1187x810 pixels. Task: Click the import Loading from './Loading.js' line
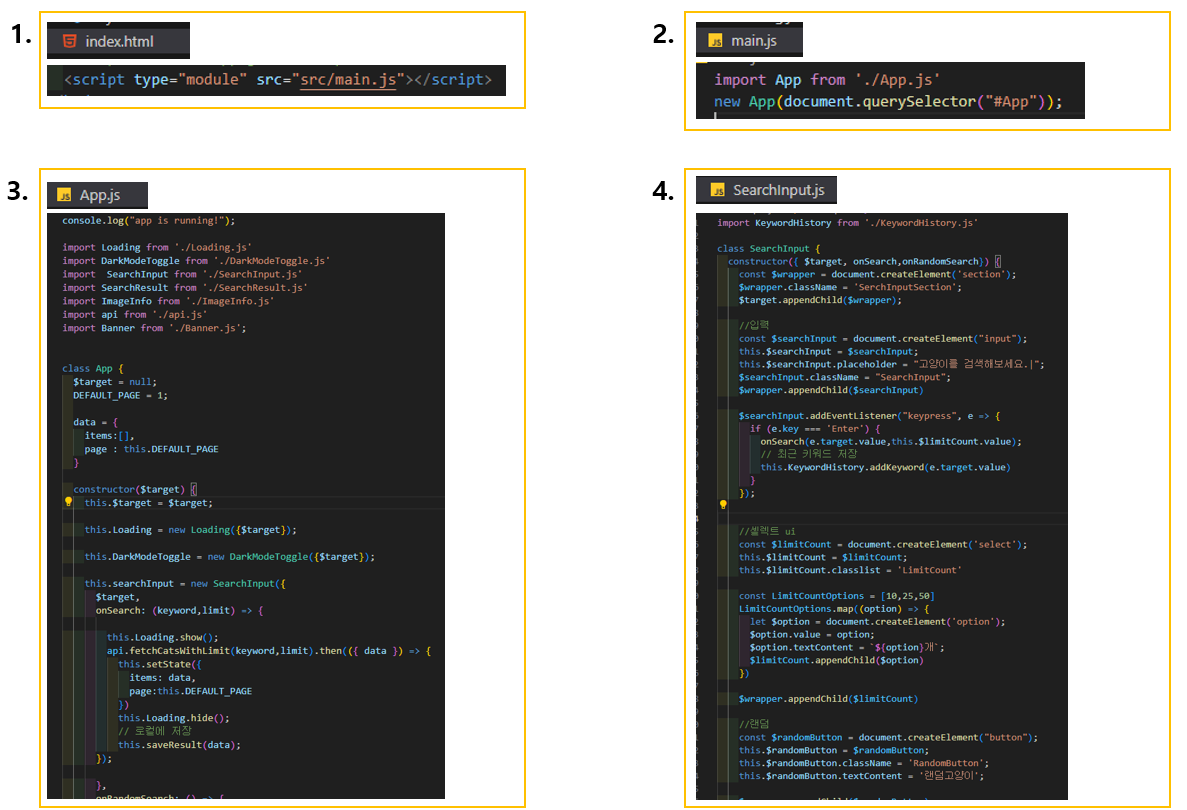[157, 248]
